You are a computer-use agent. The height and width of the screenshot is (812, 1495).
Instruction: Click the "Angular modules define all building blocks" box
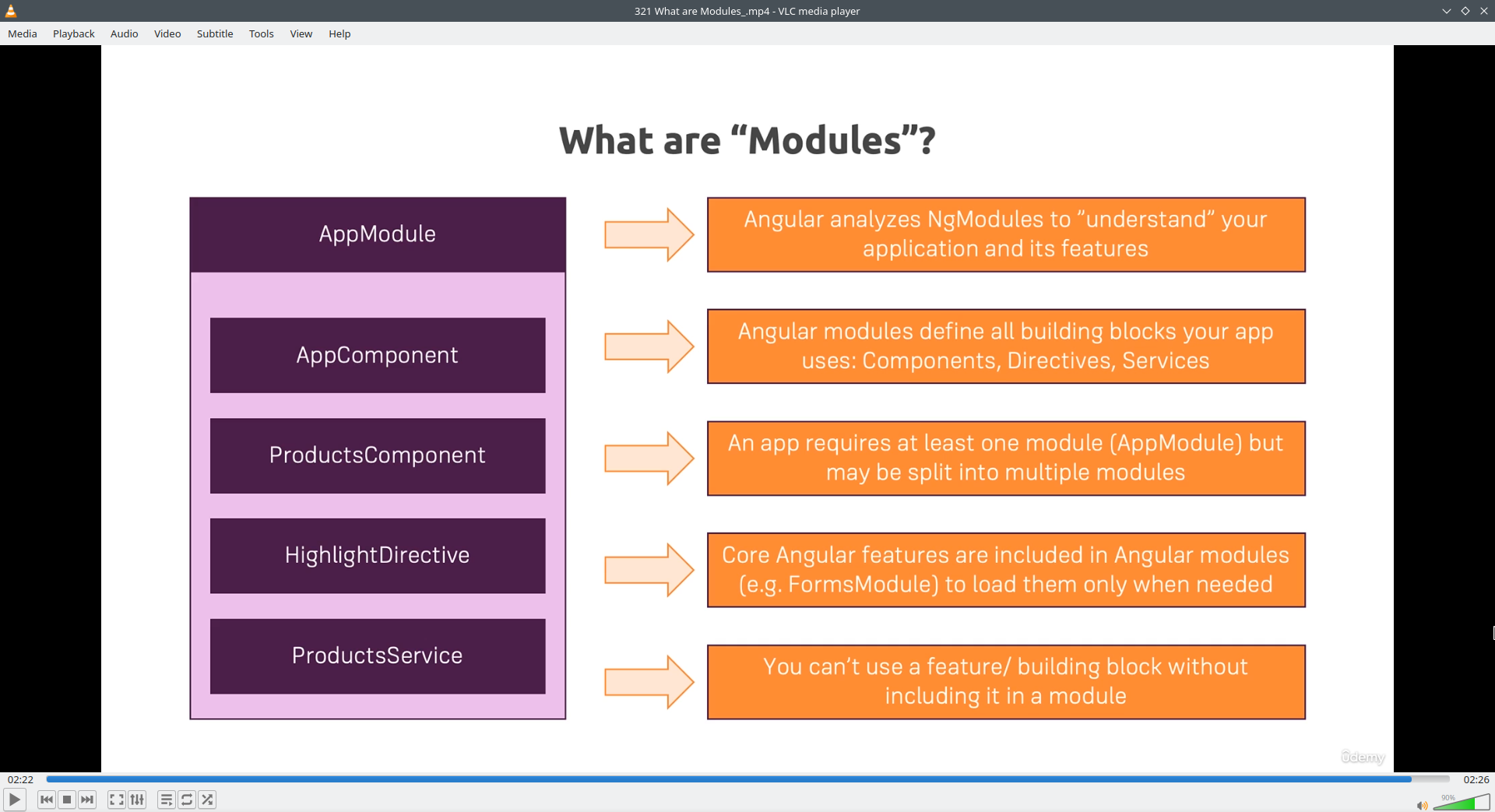(x=1006, y=346)
